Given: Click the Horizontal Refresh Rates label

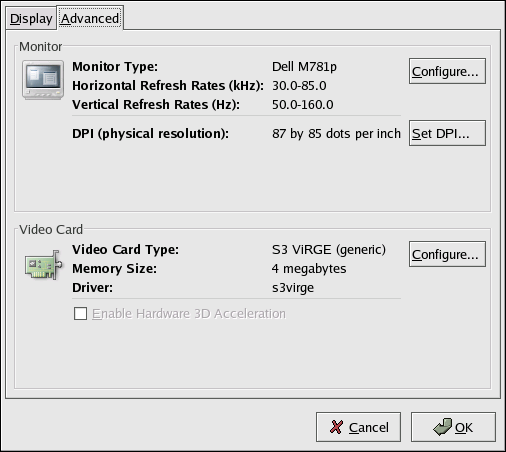Looking at the screenshot, I should pos(168,86).
